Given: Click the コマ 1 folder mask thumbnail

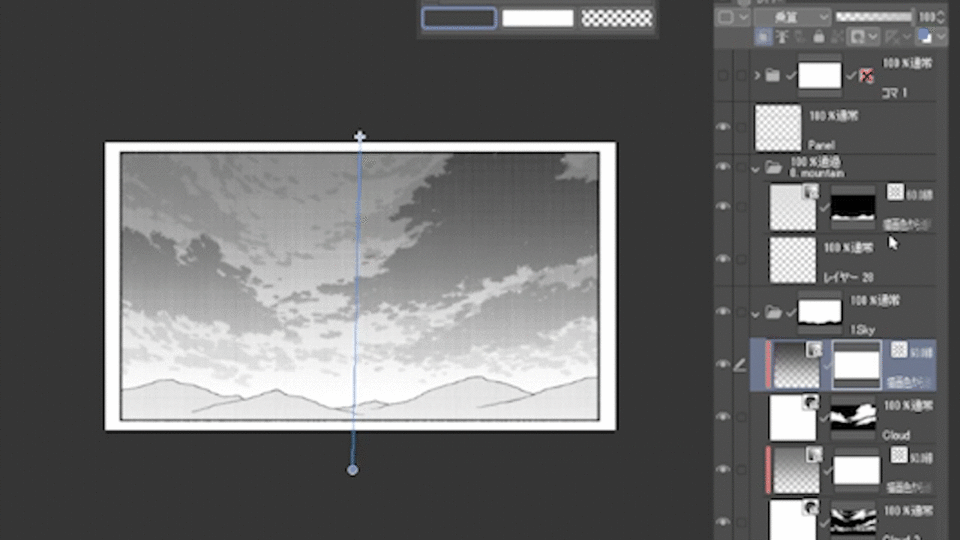Looking at the screenshot, I should pos(820,76).
